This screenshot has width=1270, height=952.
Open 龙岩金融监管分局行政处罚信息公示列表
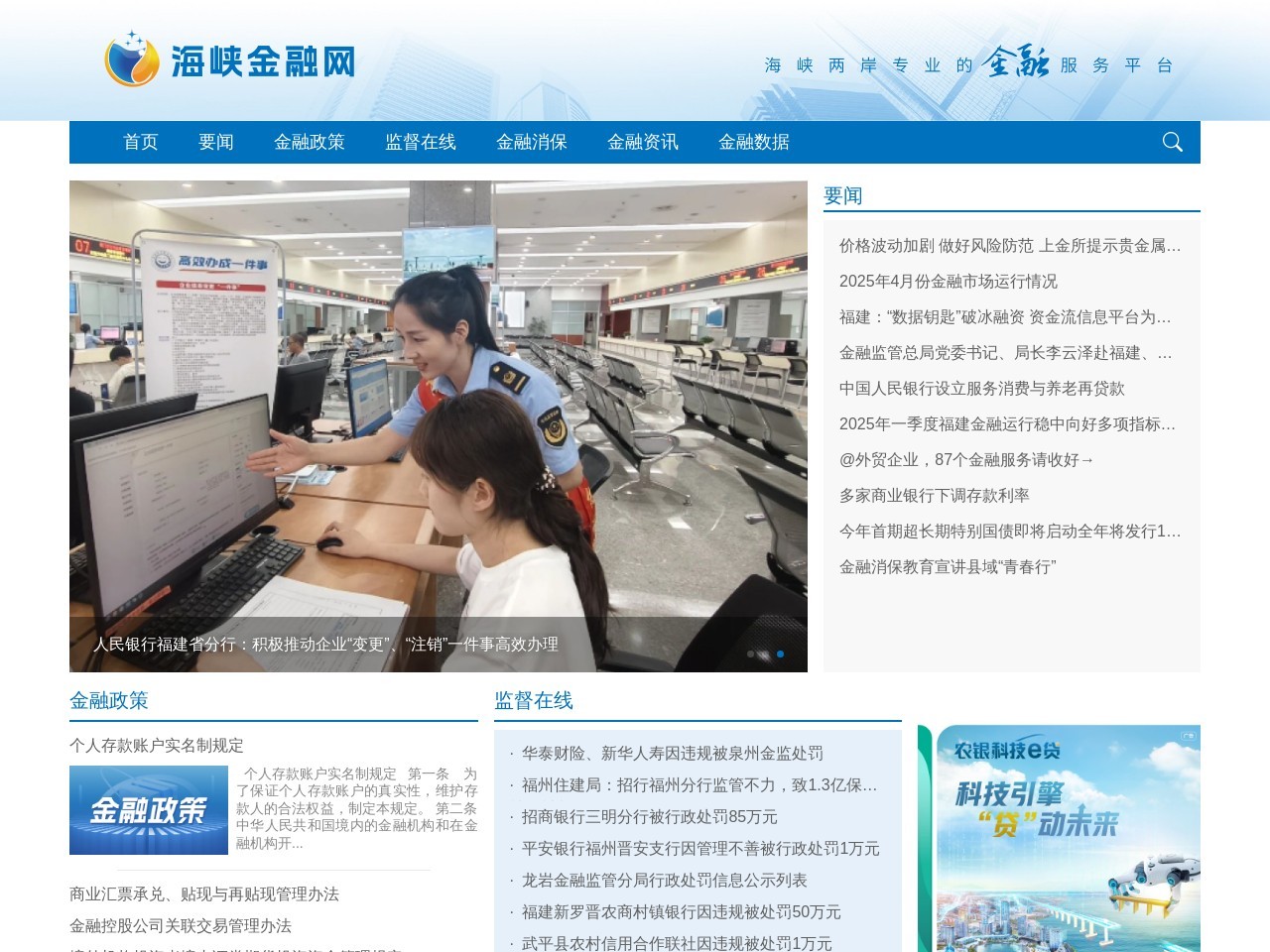[x=665, y=881]
